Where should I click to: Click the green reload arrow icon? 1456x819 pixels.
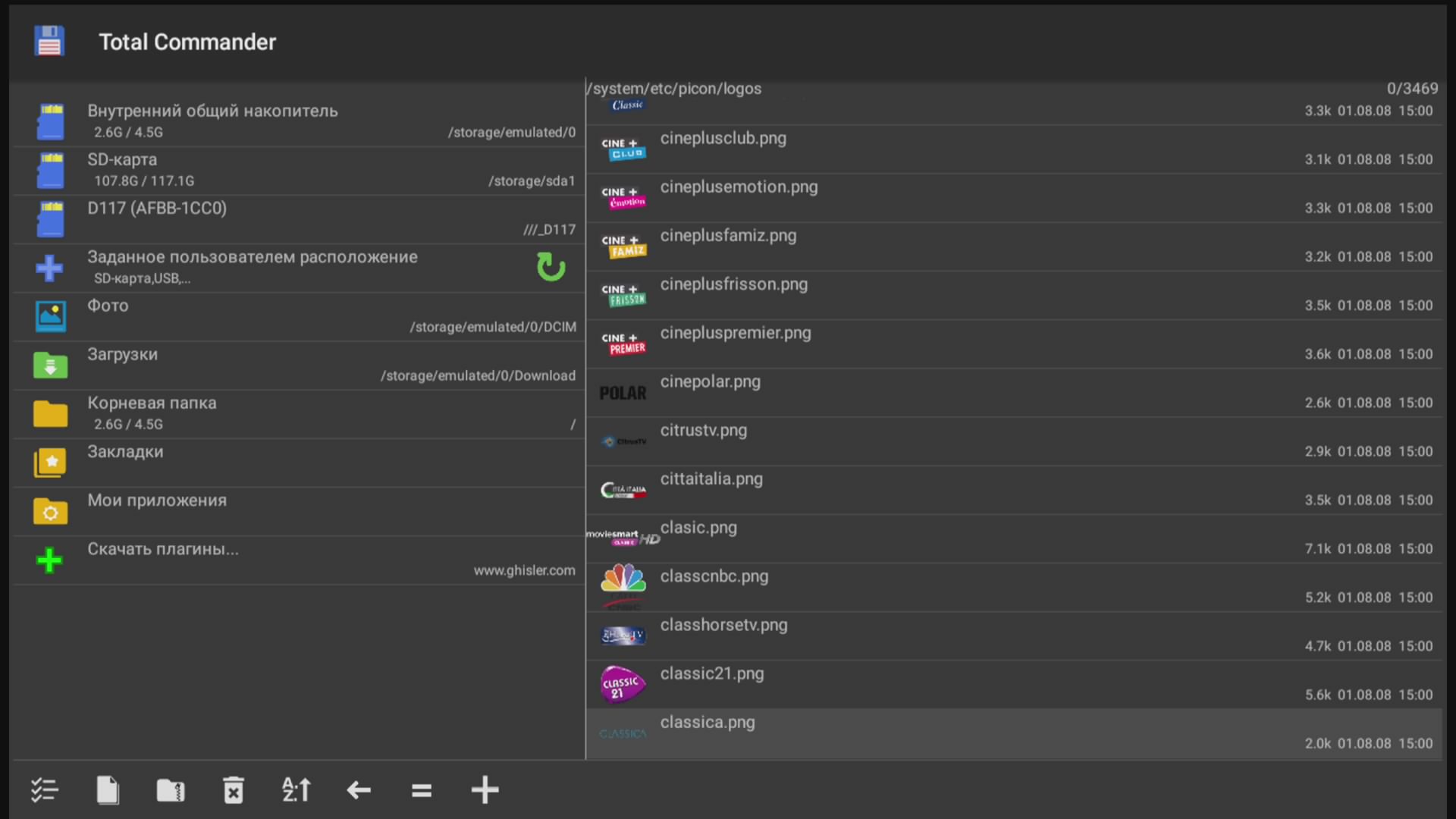coord(551,267)
